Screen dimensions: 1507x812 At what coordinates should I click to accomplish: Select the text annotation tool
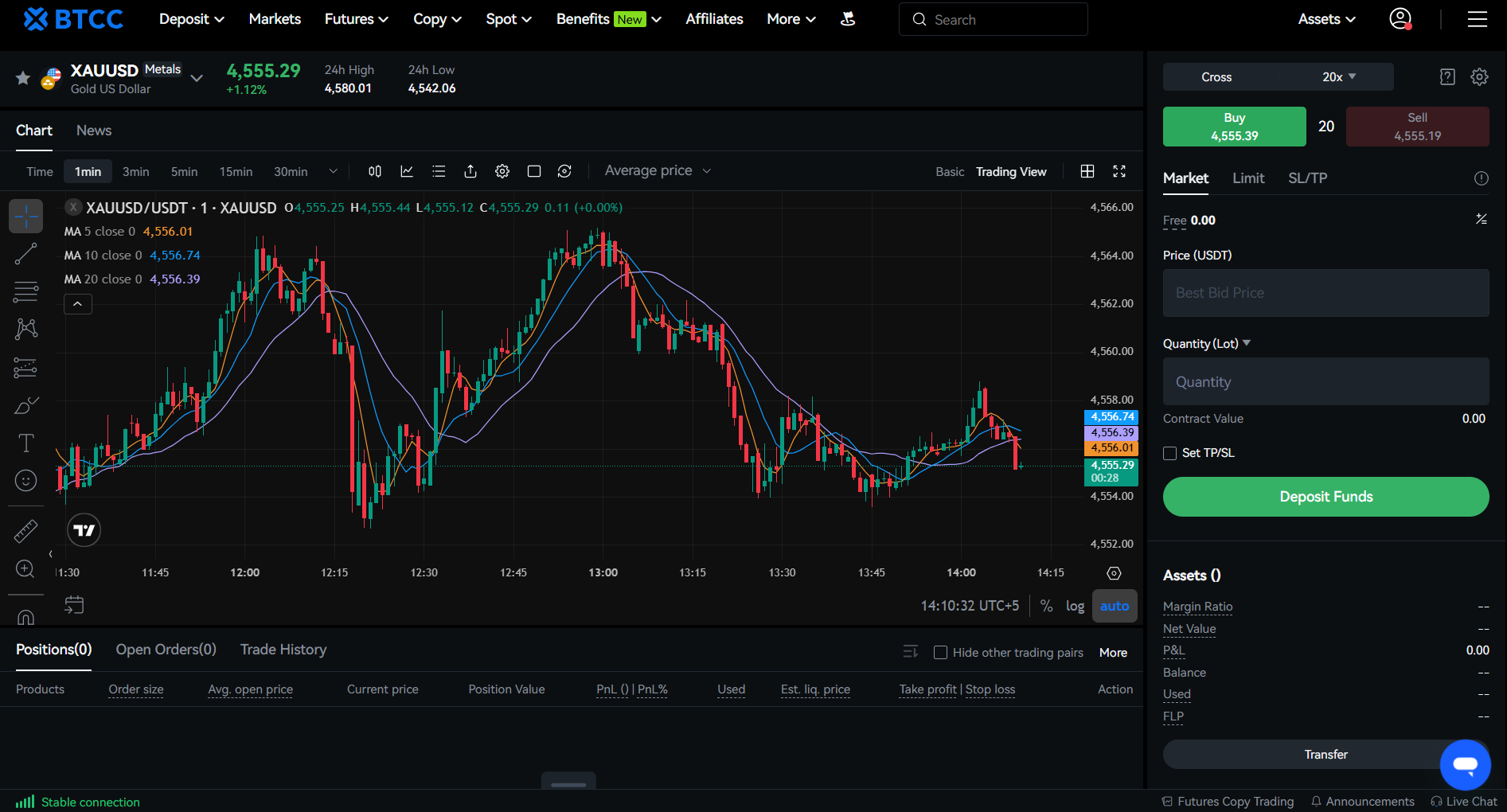coord(25,443)
